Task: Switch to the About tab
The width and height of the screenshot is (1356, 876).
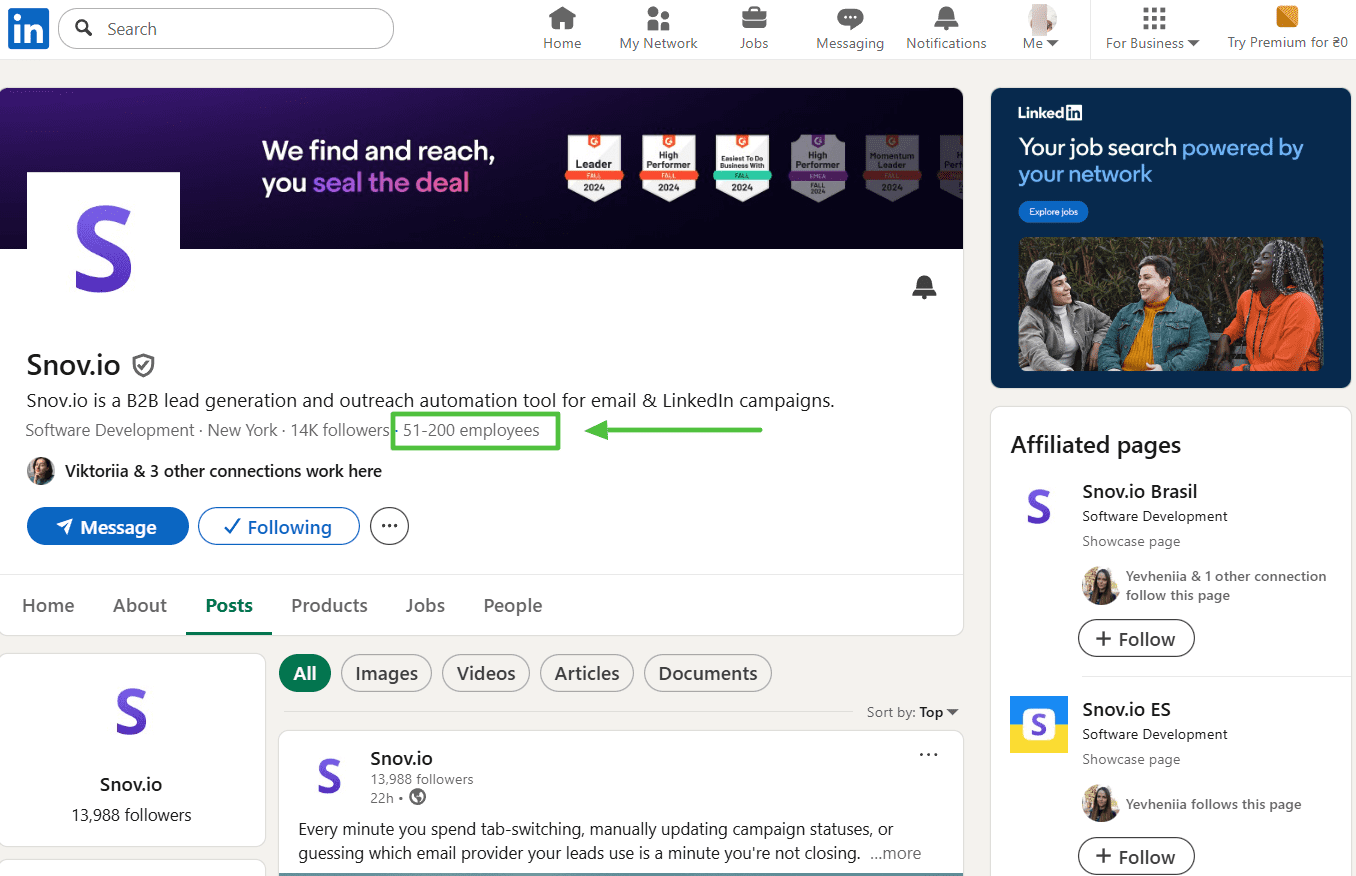Action: click(140, 606)
